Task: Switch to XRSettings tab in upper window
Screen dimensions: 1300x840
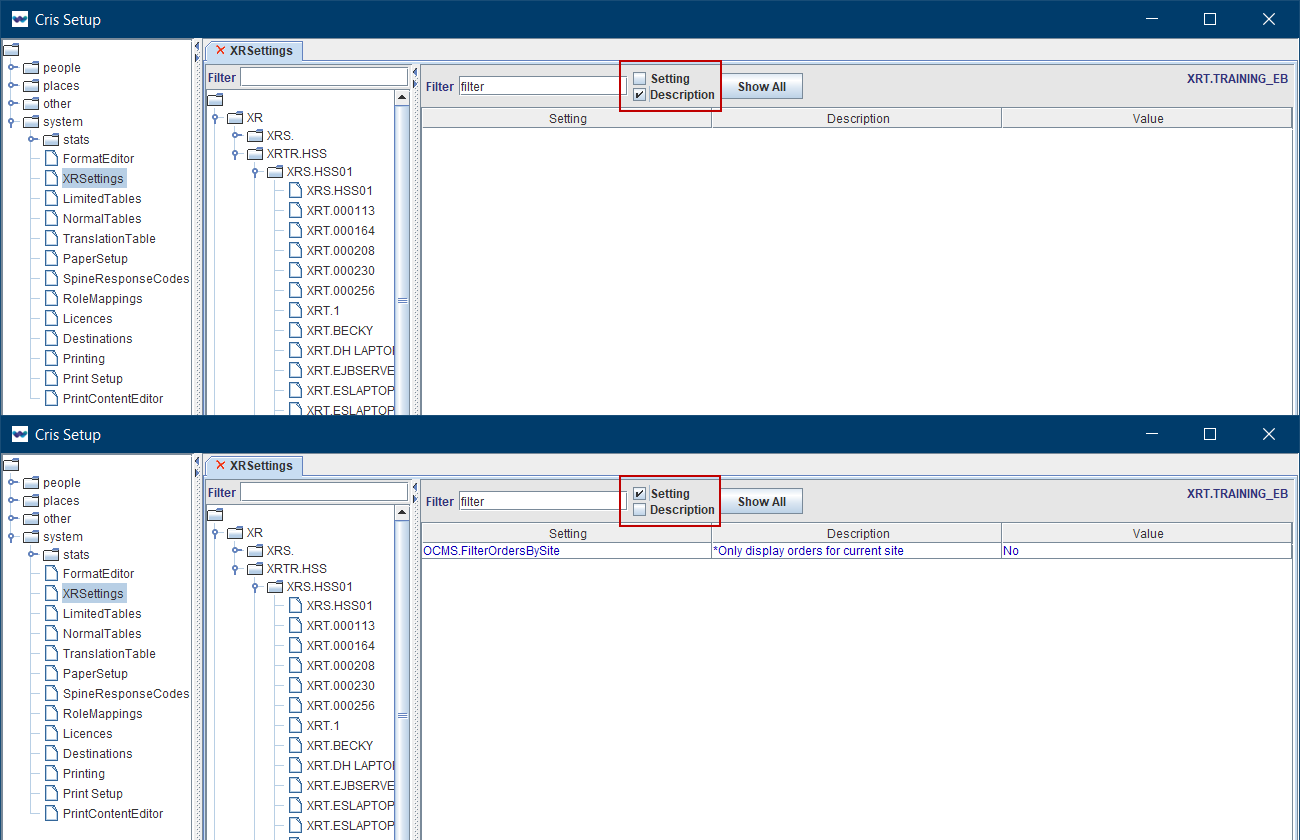Action: coord(254,50)
